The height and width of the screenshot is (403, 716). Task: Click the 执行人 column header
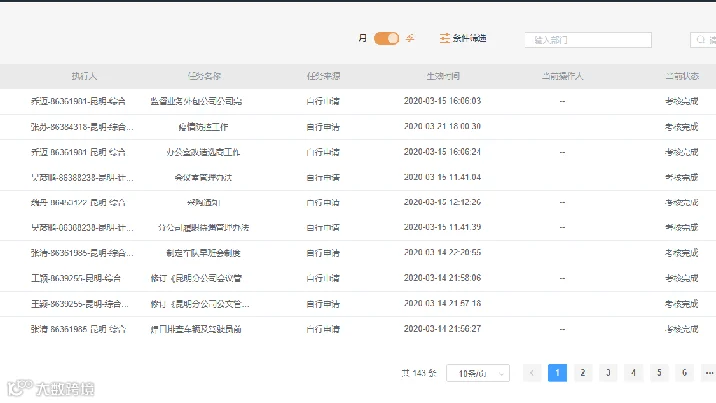84,76
